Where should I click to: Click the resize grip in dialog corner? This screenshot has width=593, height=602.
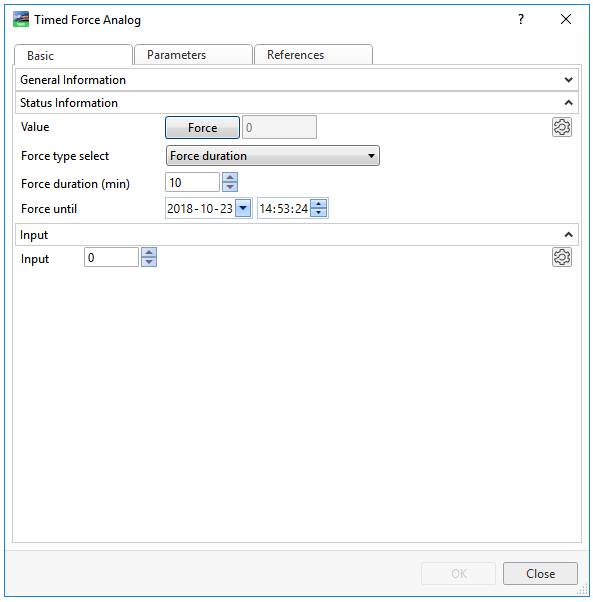[x=583, y=589]
